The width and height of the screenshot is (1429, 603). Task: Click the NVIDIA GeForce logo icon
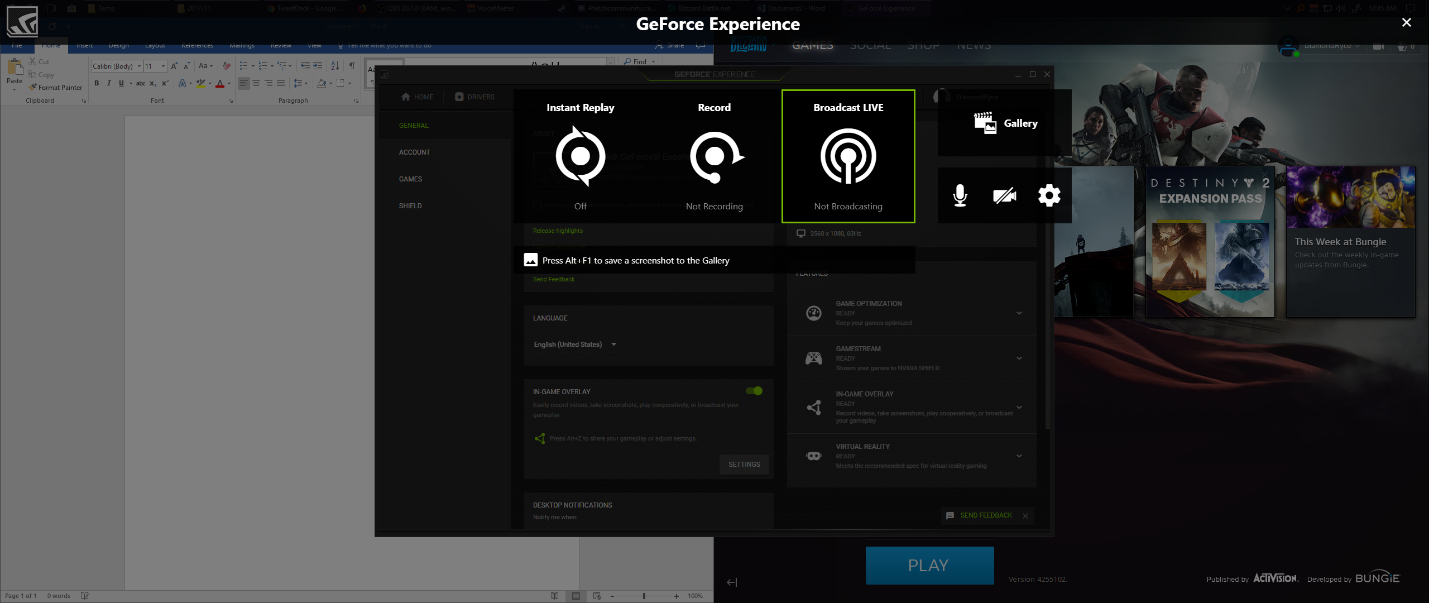coord(22,21)
